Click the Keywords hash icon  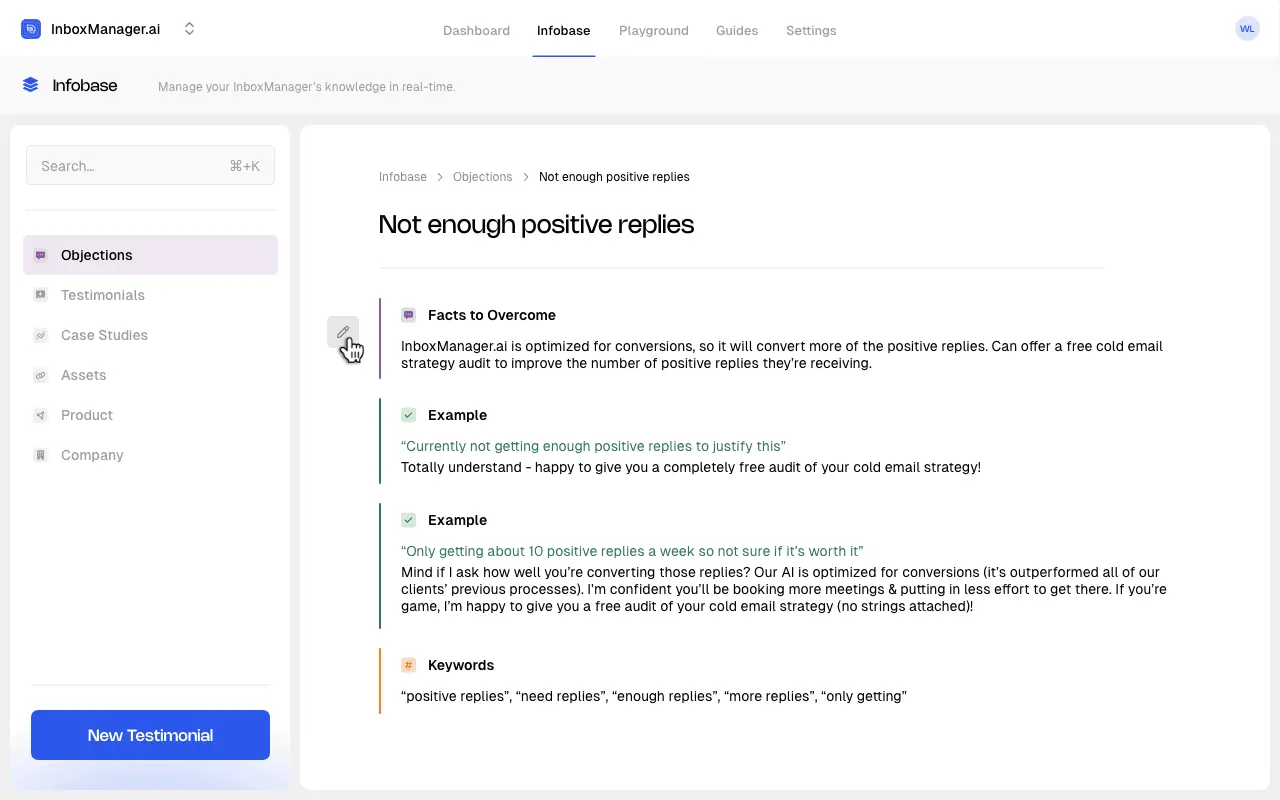coord(408,665)
